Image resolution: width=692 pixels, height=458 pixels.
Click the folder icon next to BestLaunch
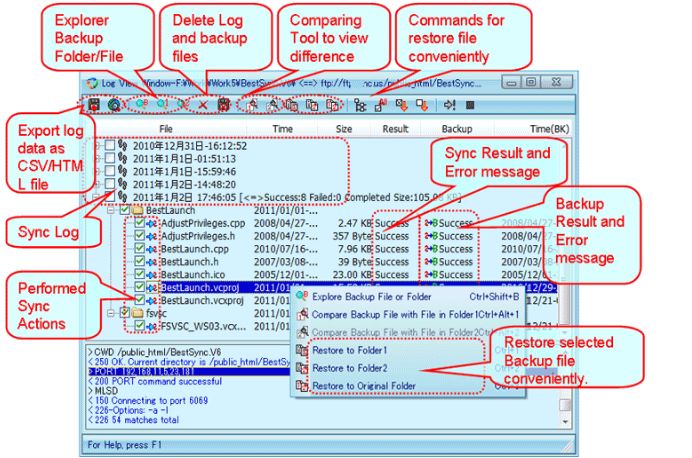[137, 211]
